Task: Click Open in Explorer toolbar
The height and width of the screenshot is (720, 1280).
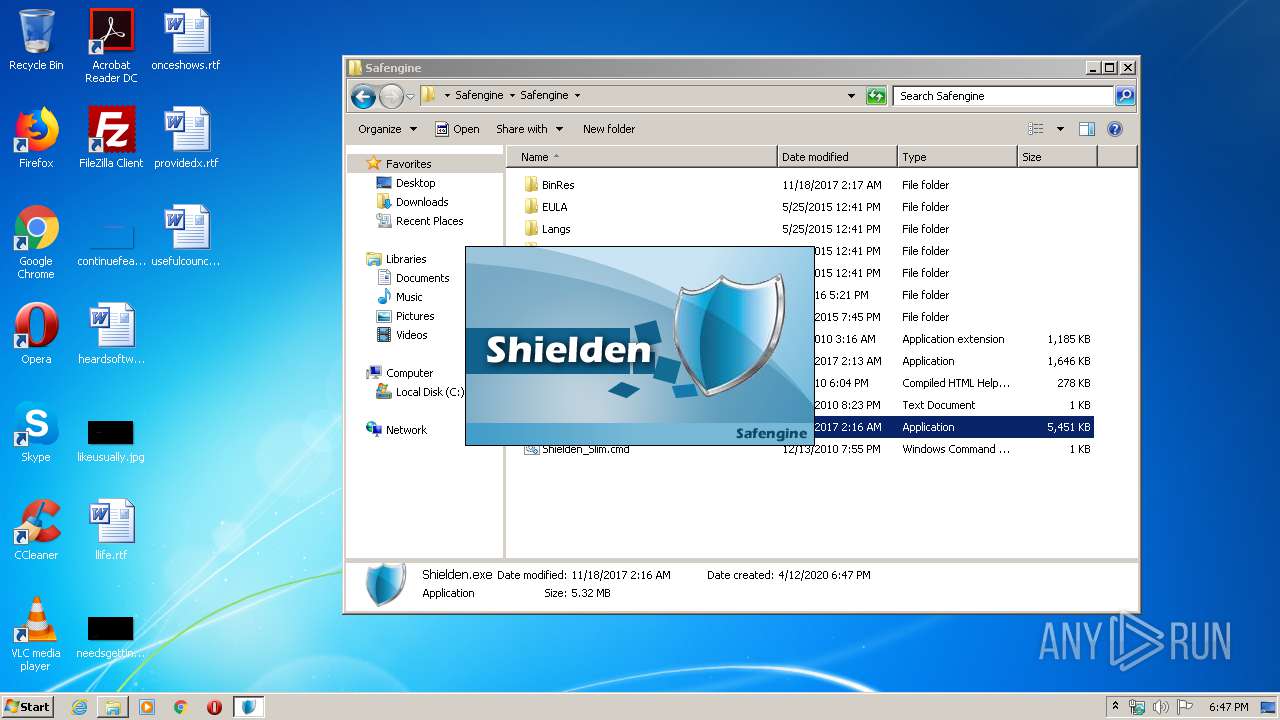Action: click(x=457, y=129)
